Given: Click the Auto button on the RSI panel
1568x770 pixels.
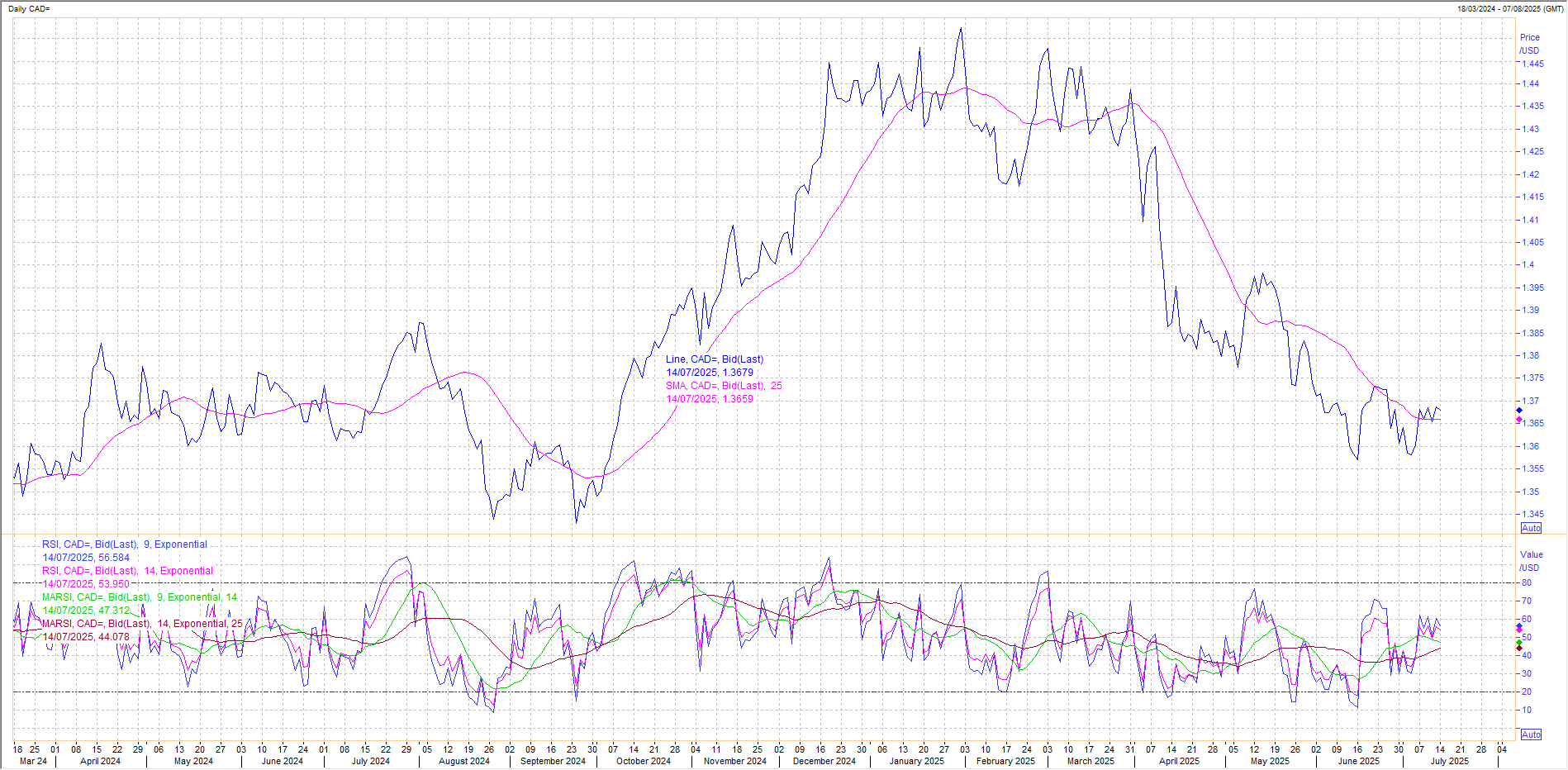Looking at the screenshot, I should pos(1531,734).
